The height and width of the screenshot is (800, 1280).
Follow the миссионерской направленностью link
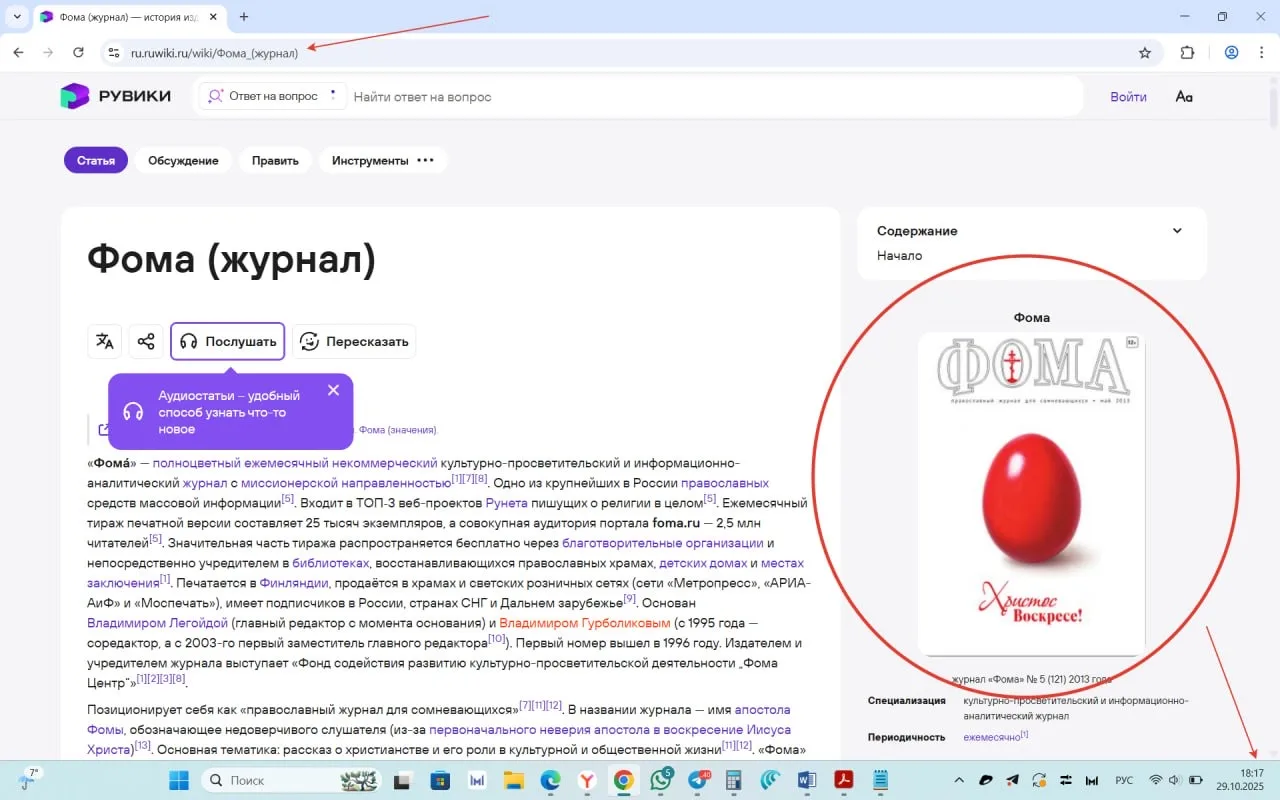point(346,482)
